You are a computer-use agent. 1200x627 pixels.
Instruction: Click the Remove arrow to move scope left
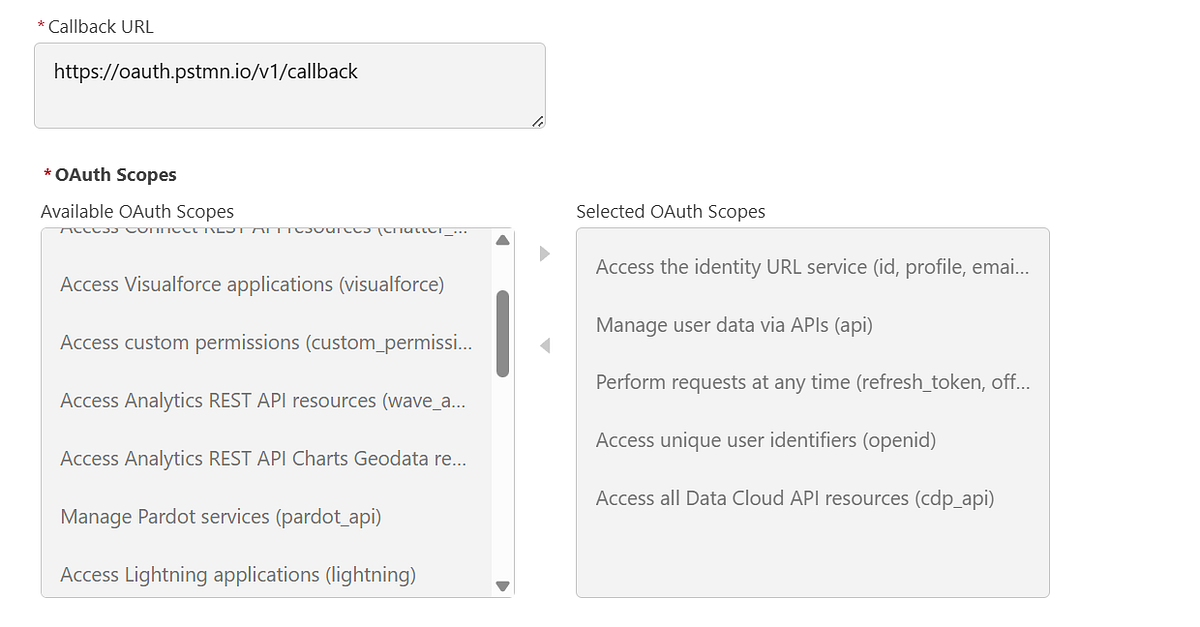(x=545, y=346)
